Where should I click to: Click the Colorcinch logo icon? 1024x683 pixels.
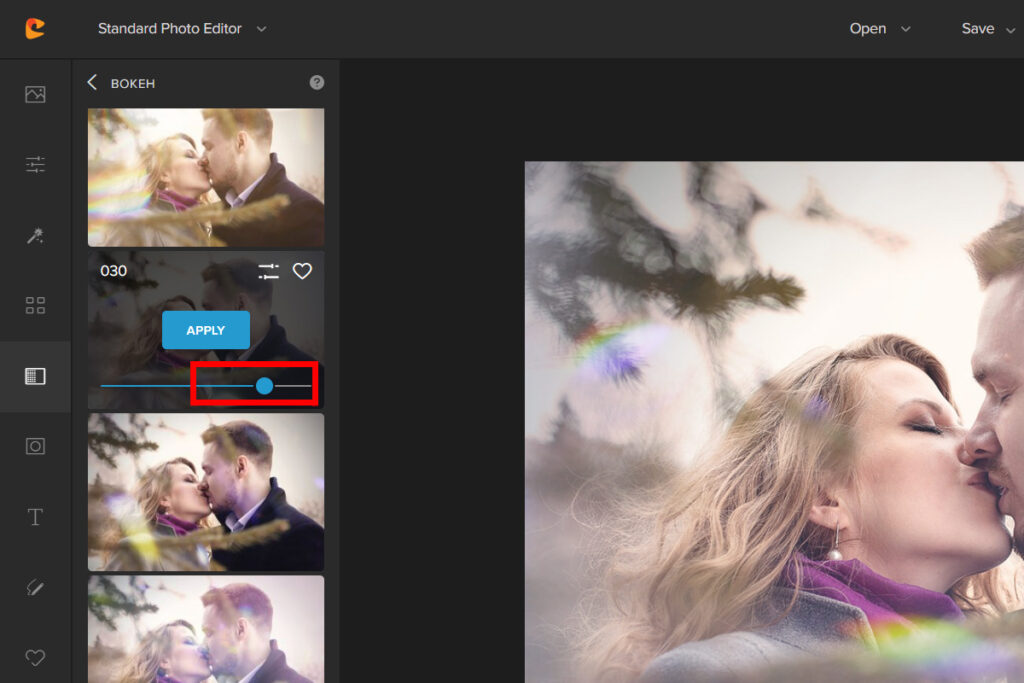(35, 28)
